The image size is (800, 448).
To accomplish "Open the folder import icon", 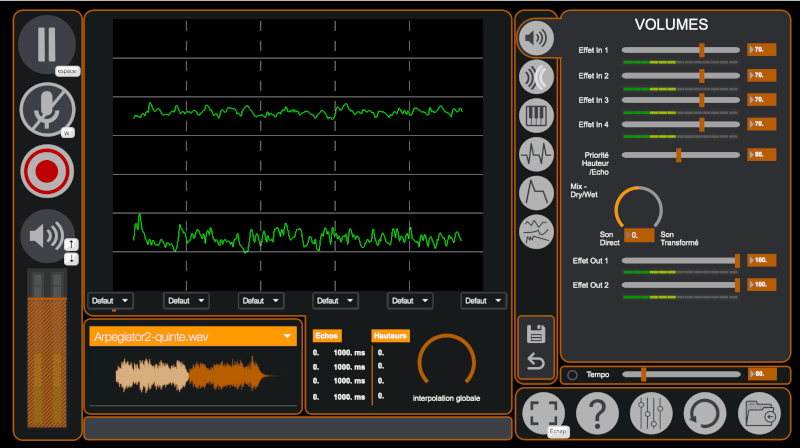I will click(x=758, y=412).
